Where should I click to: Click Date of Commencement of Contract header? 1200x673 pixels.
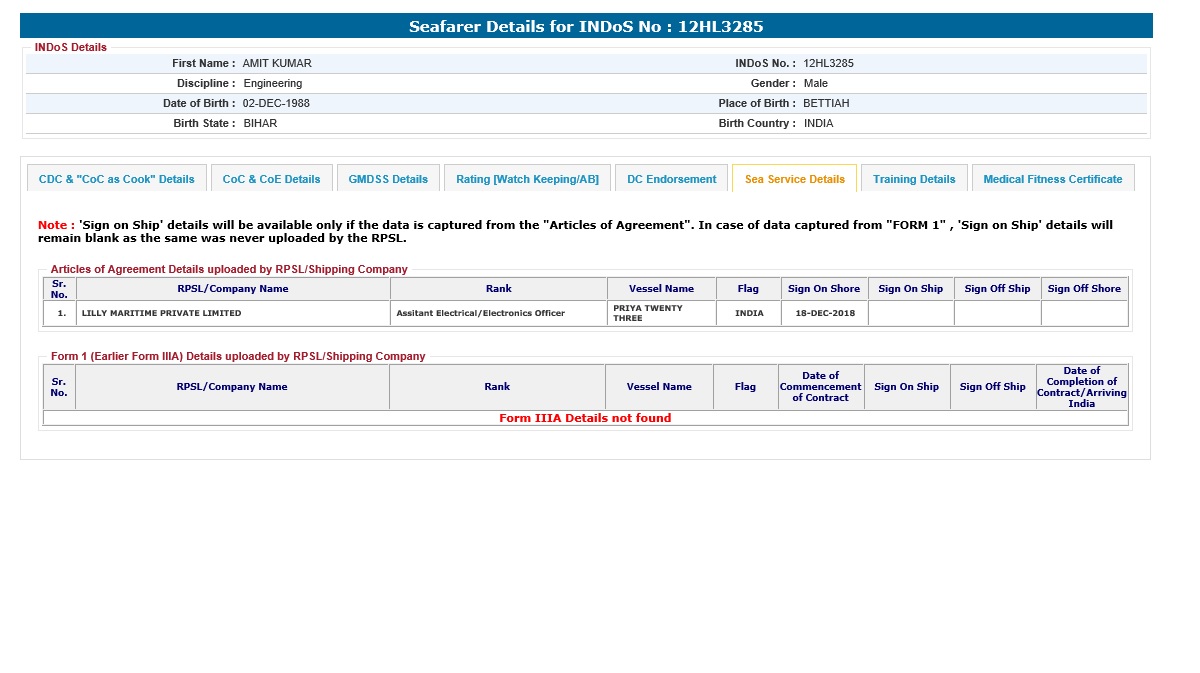click(820, 387)
